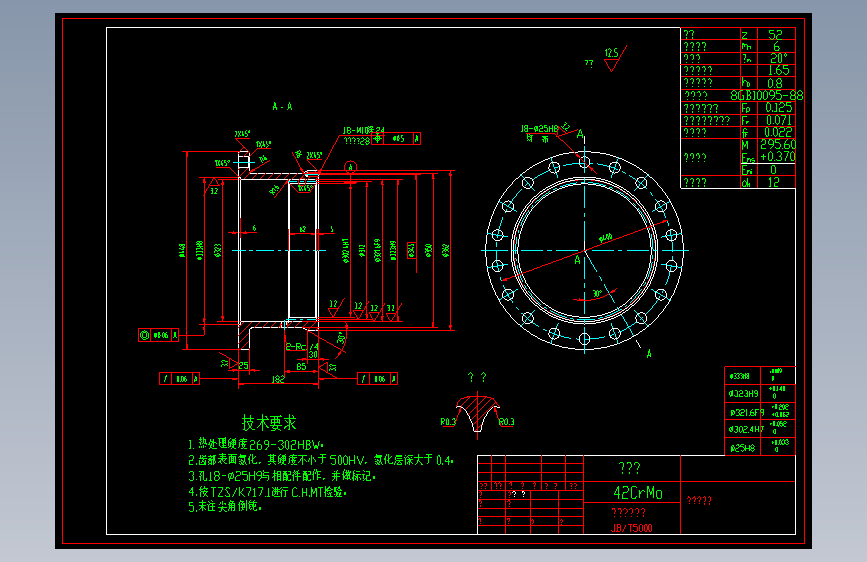Click the A - A section label
867x562 pixels.
pyautogui.click(x=282, y=106)
